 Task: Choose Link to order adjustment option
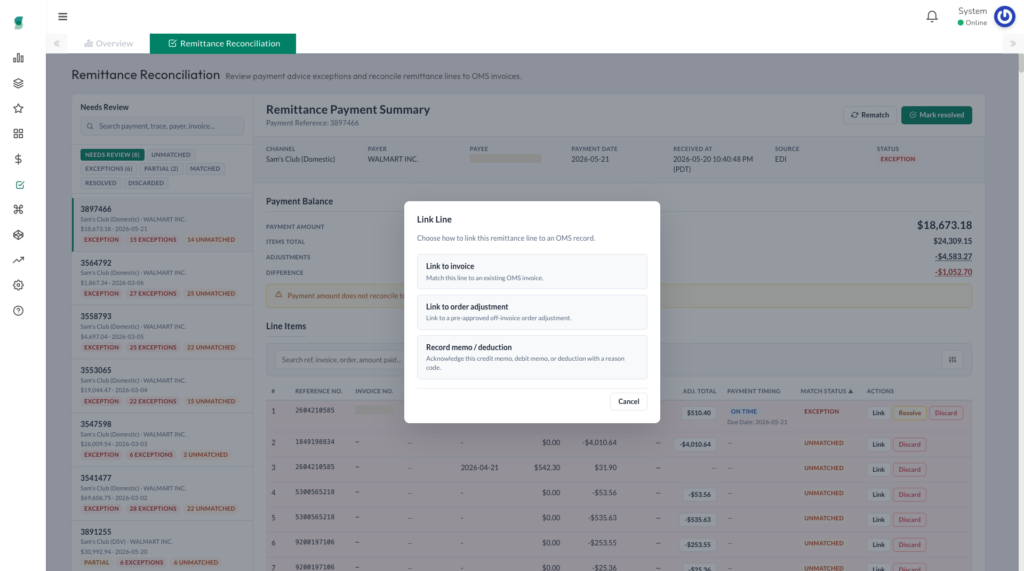coord(532,312)
